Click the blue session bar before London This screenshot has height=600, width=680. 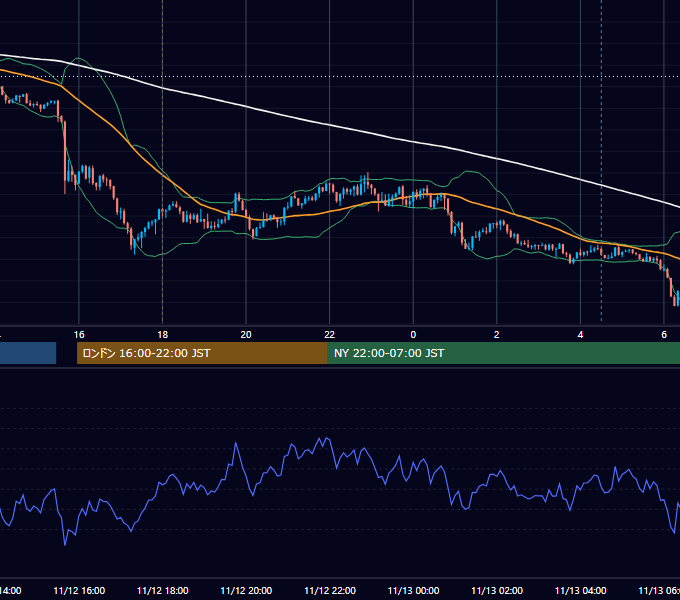(x=28, y=353)
